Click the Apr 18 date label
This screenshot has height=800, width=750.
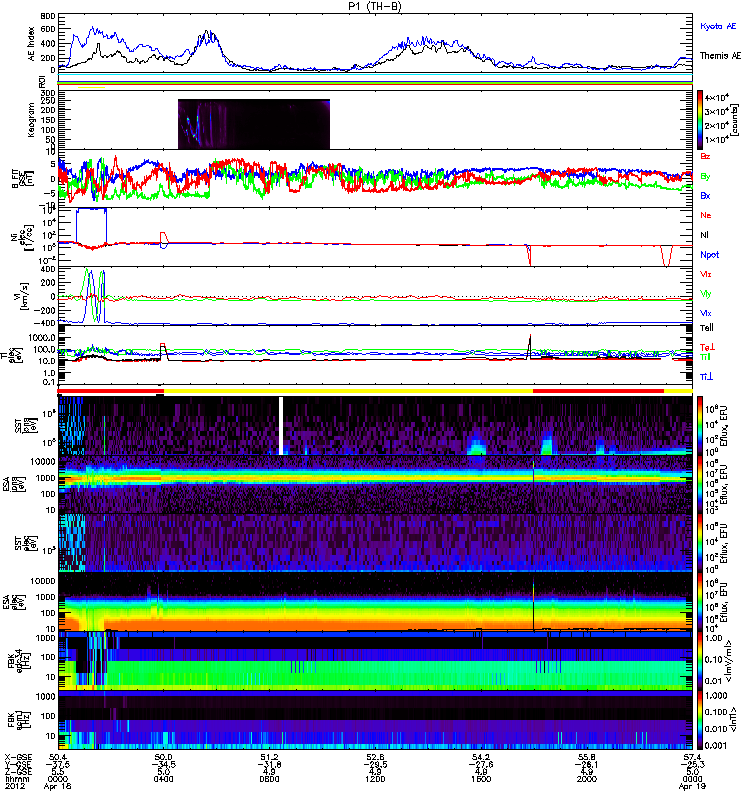(57, 787)
